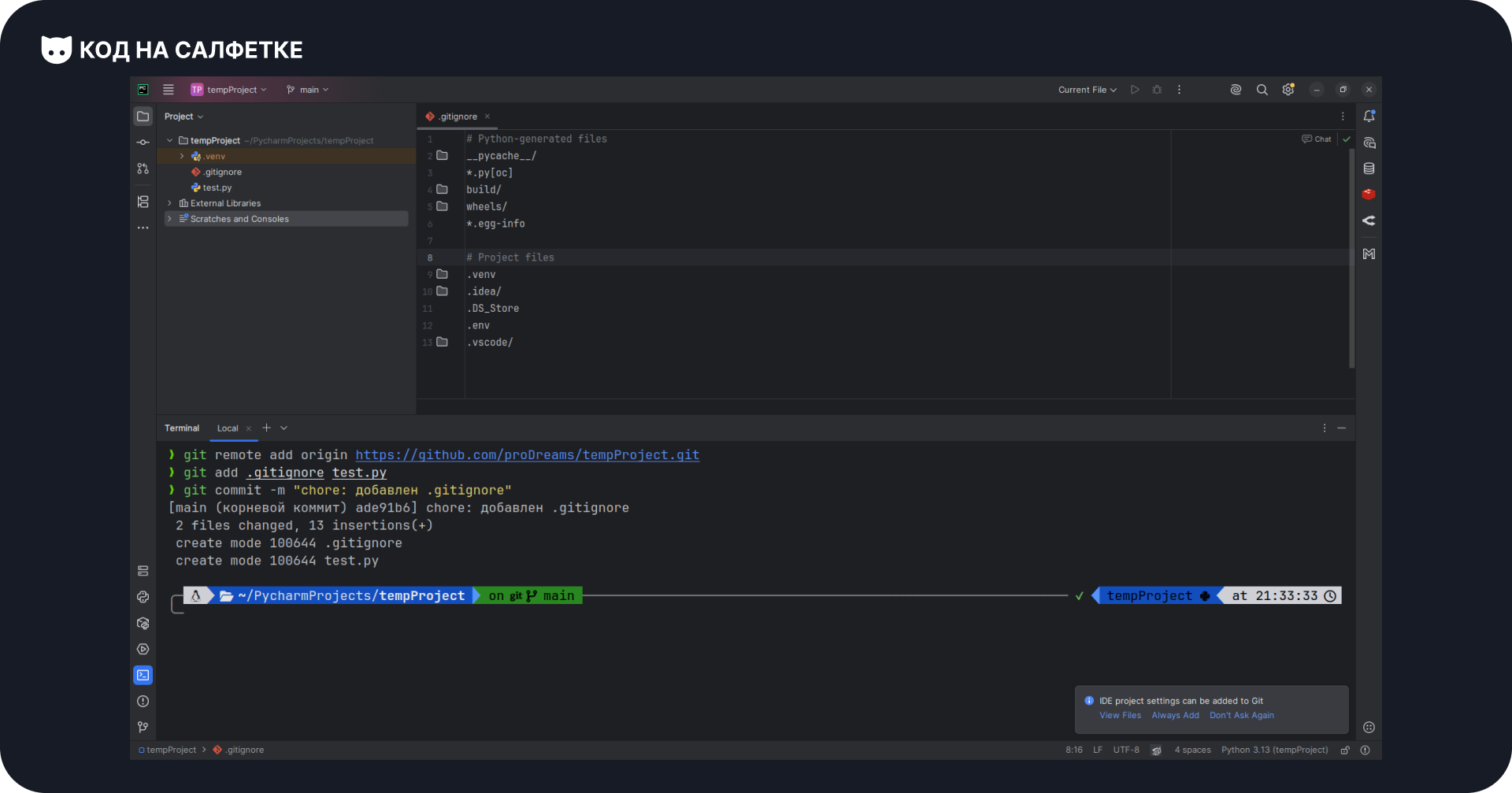Image resolution: width=1512 pixels, height=793 pixels.
Task: Open the AI Assistant swirl icon
Action: pos(1236,90)
